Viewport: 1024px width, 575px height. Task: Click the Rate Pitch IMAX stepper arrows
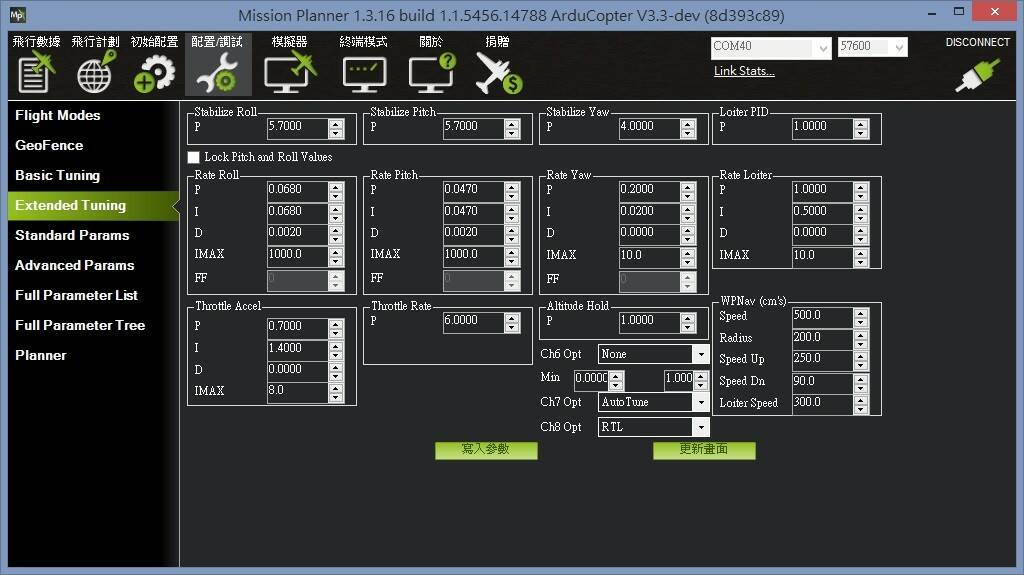[x=512, y=256]
